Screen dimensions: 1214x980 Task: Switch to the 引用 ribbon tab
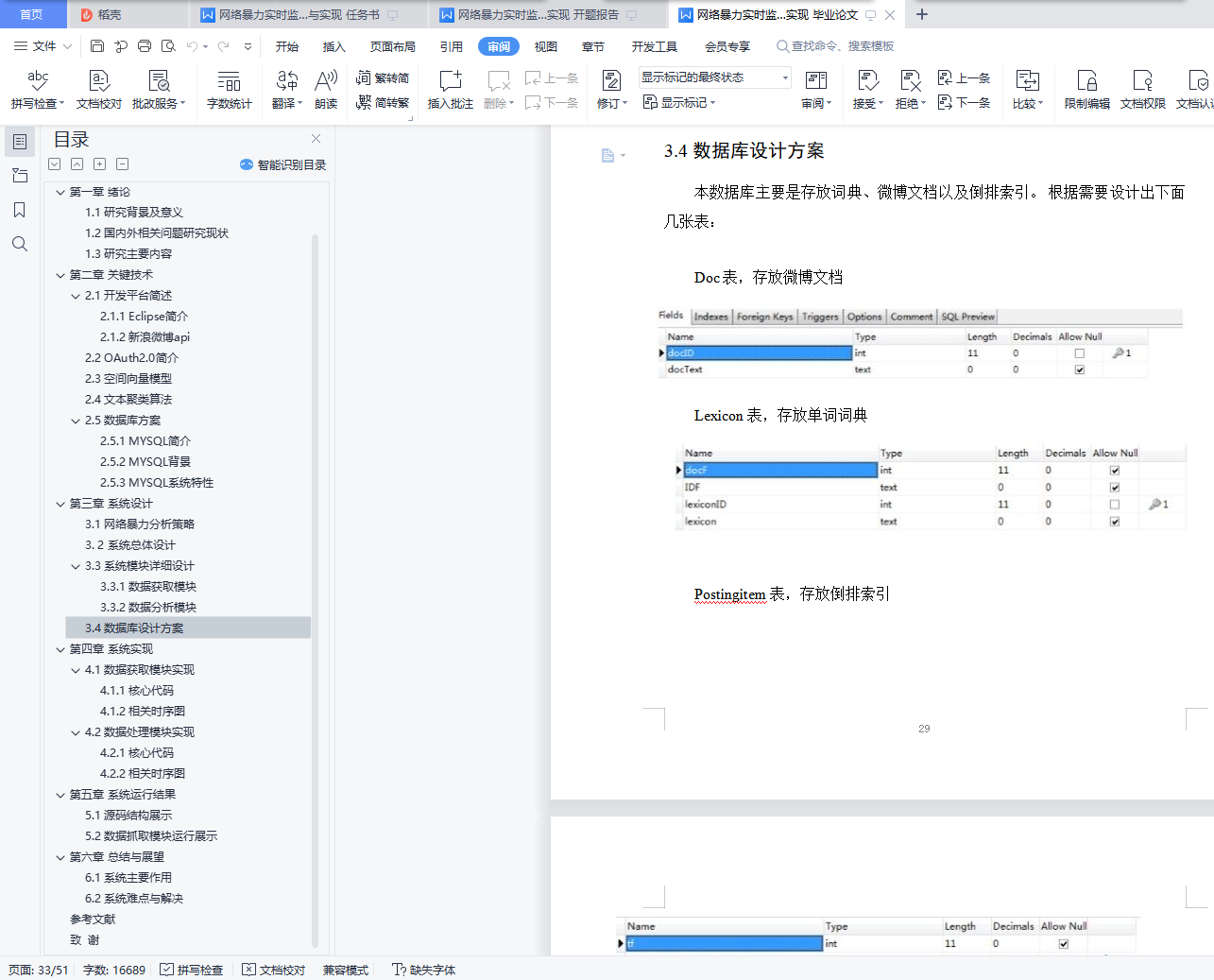(452, 46)
